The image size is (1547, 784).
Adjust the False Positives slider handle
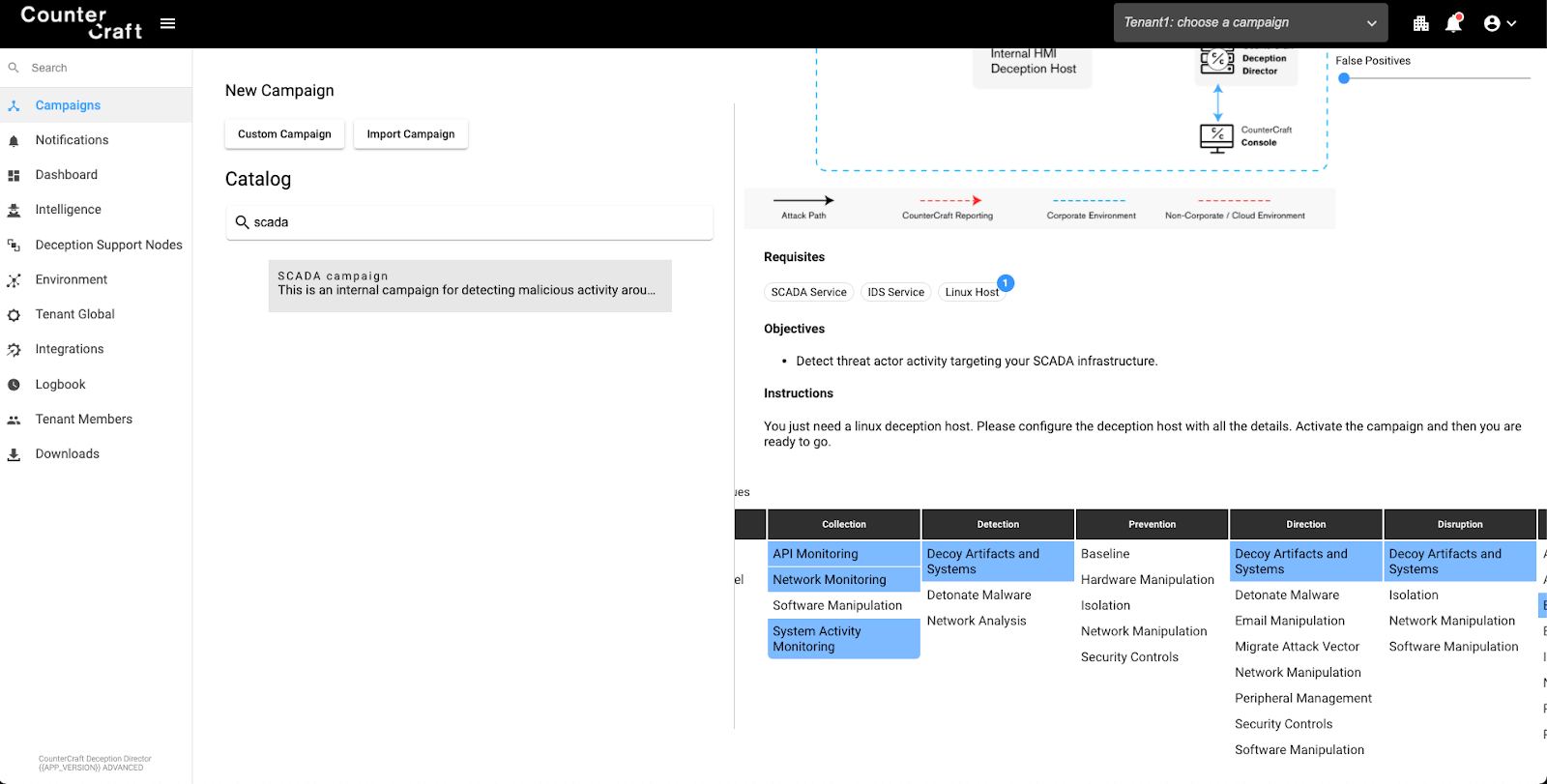pyautogui.click(x=1344, y=78)
